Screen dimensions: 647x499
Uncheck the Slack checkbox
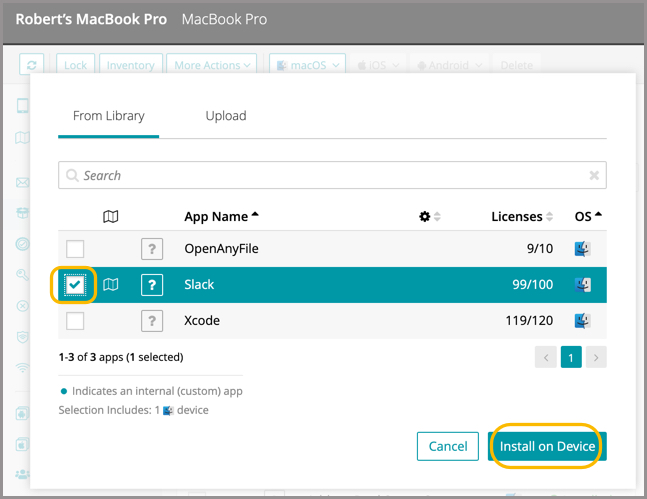(x=75, y=285)
